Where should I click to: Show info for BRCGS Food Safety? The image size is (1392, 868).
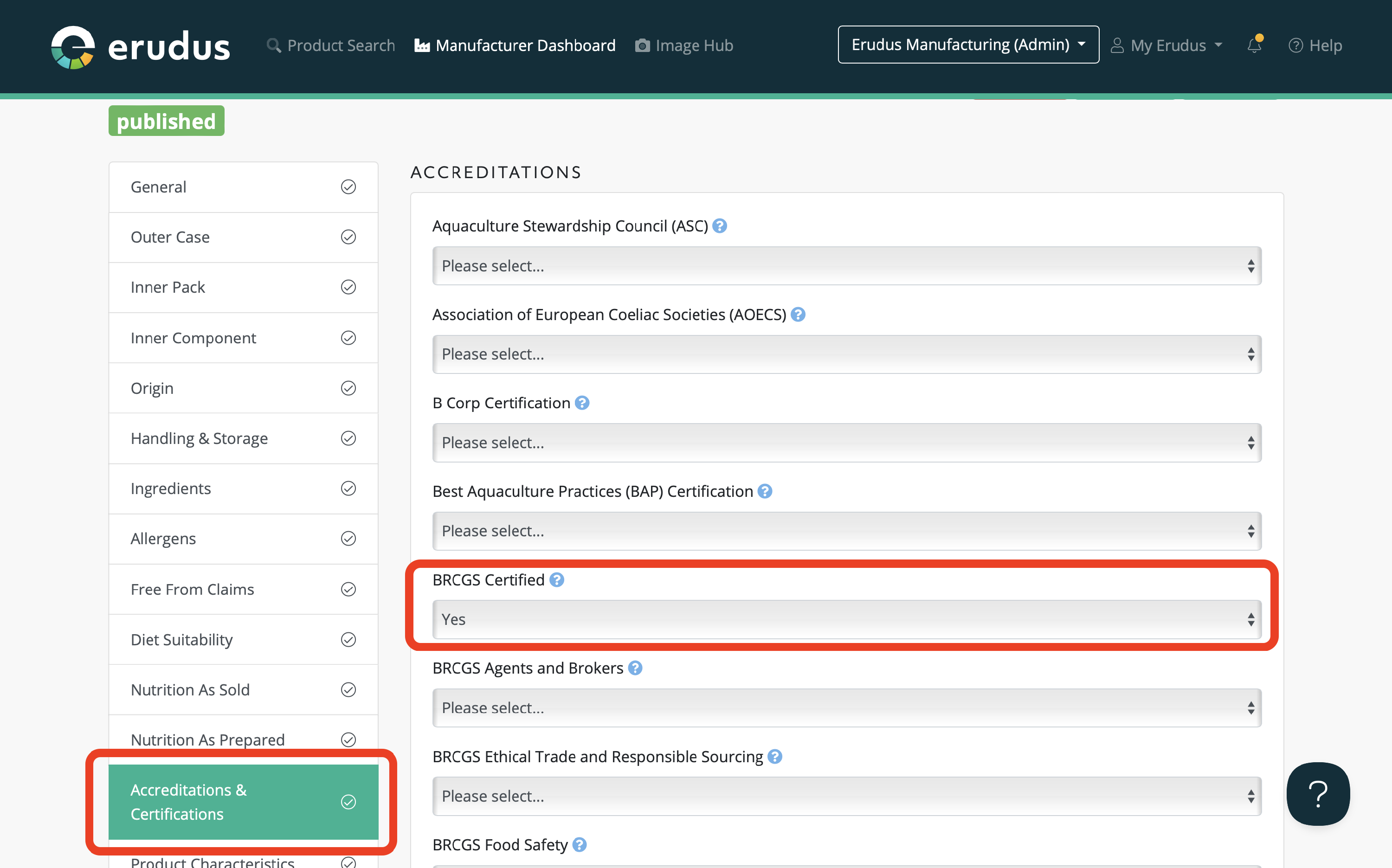(x=580, y=845)
